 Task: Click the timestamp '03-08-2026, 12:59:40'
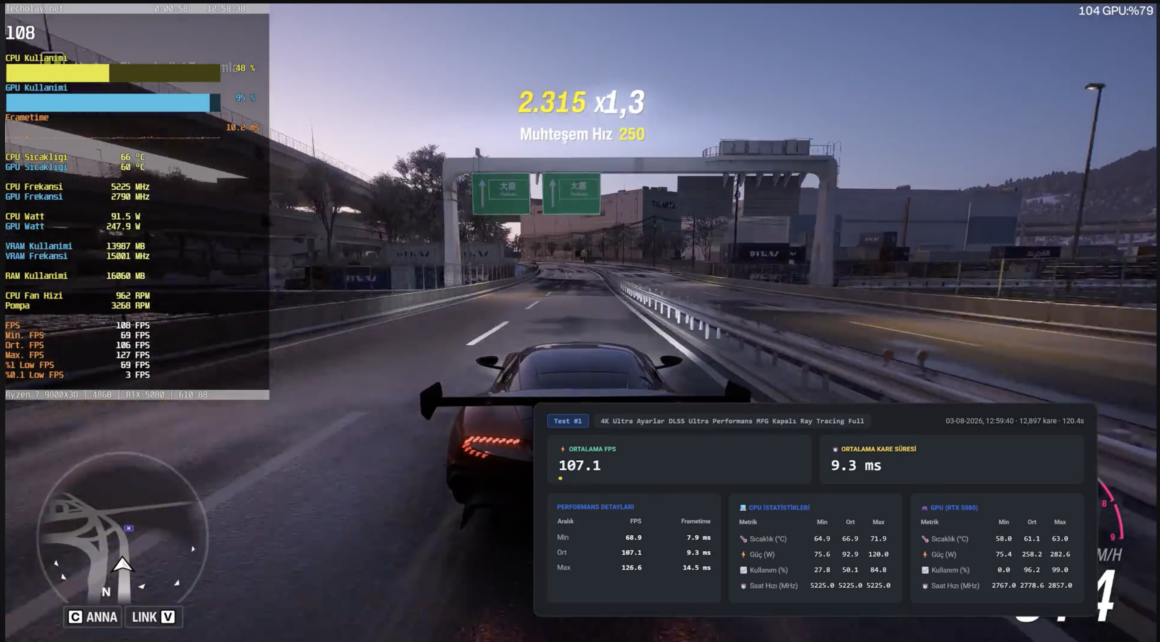click(979, 421)
